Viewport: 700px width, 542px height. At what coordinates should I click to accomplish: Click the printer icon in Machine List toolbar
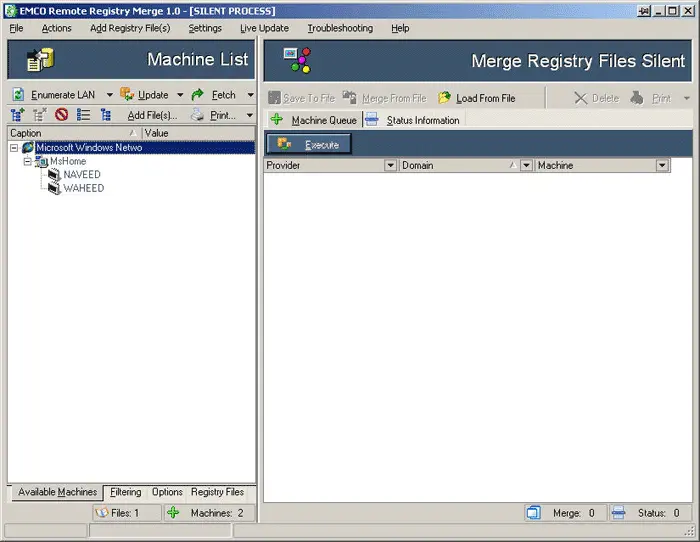[x=197, y=116]
